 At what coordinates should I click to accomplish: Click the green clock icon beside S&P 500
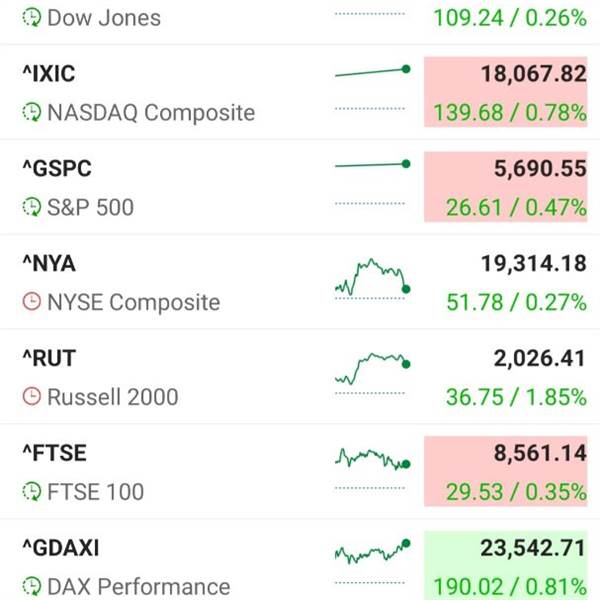[x=31, y=207]
